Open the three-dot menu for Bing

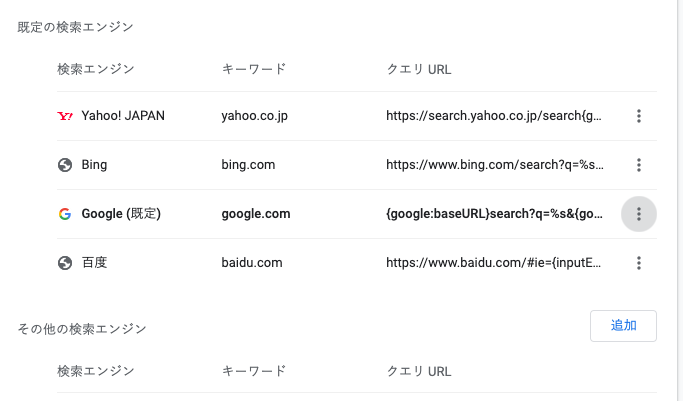(x=639, y=165)
